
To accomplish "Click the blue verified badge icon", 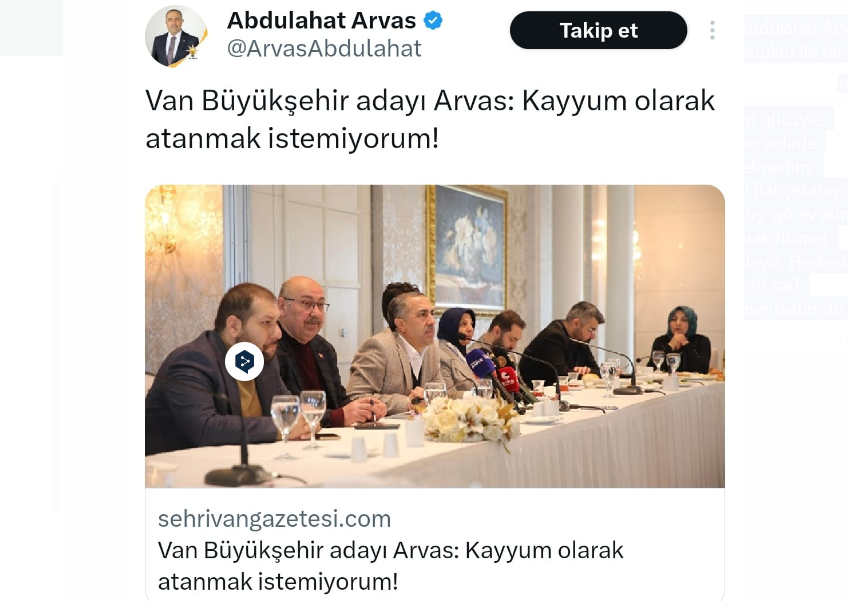I will pyautogui.click(x=433, y=21).
